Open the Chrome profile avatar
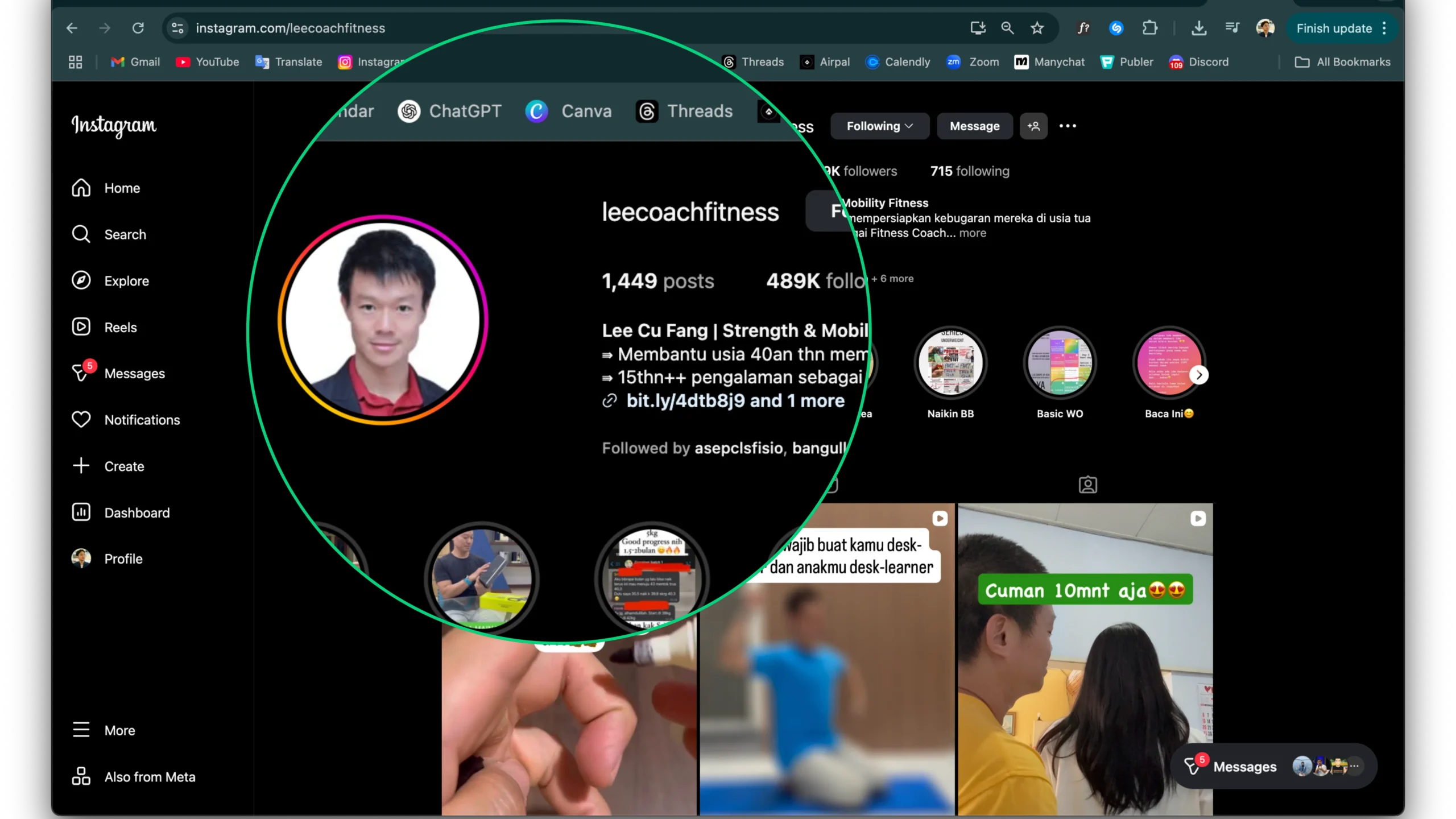 coord(1265,28)
